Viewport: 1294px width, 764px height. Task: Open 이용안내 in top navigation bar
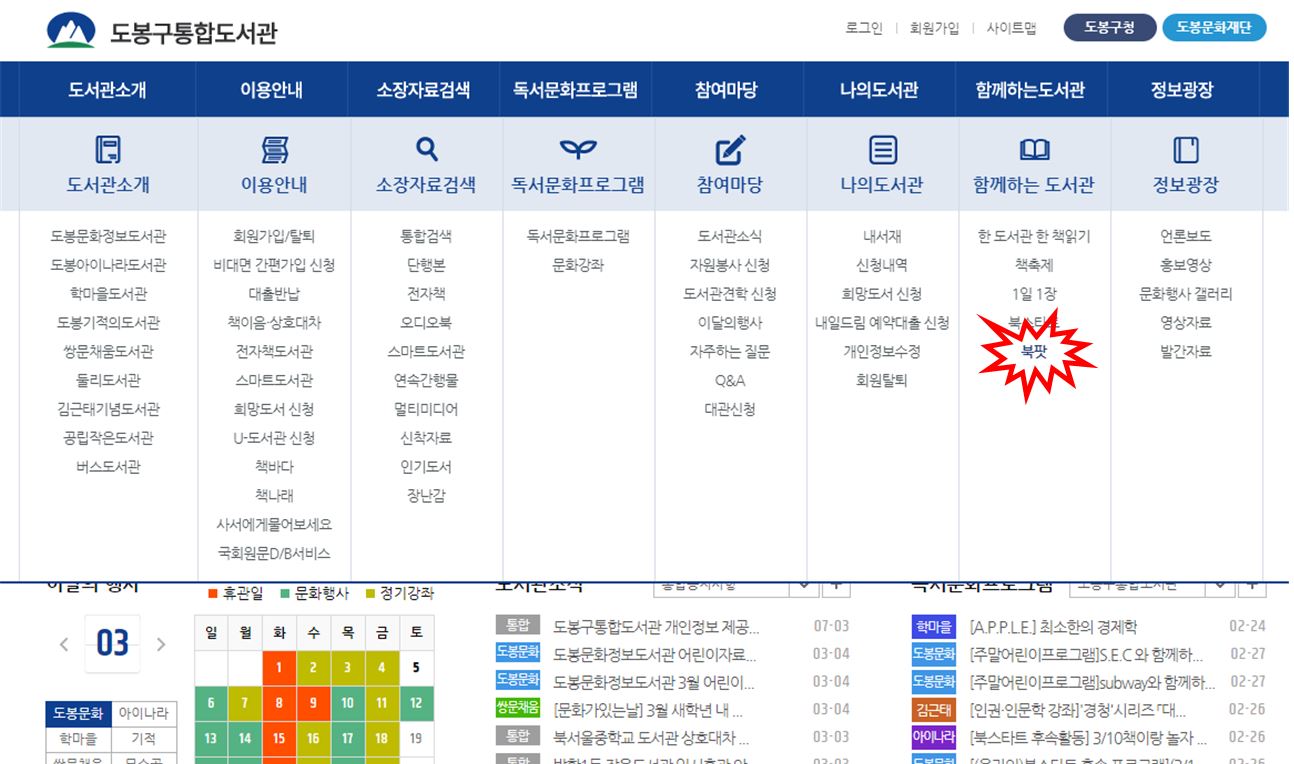click(272, 90)
